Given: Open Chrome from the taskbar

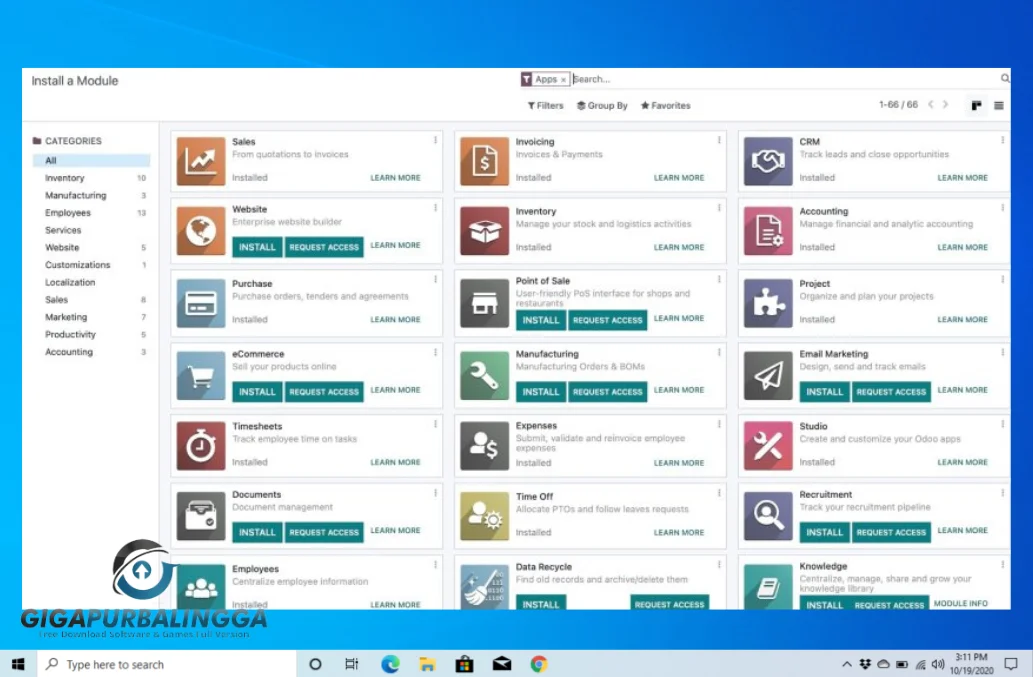Looking at the screenshot, I should tap(538, 664).
